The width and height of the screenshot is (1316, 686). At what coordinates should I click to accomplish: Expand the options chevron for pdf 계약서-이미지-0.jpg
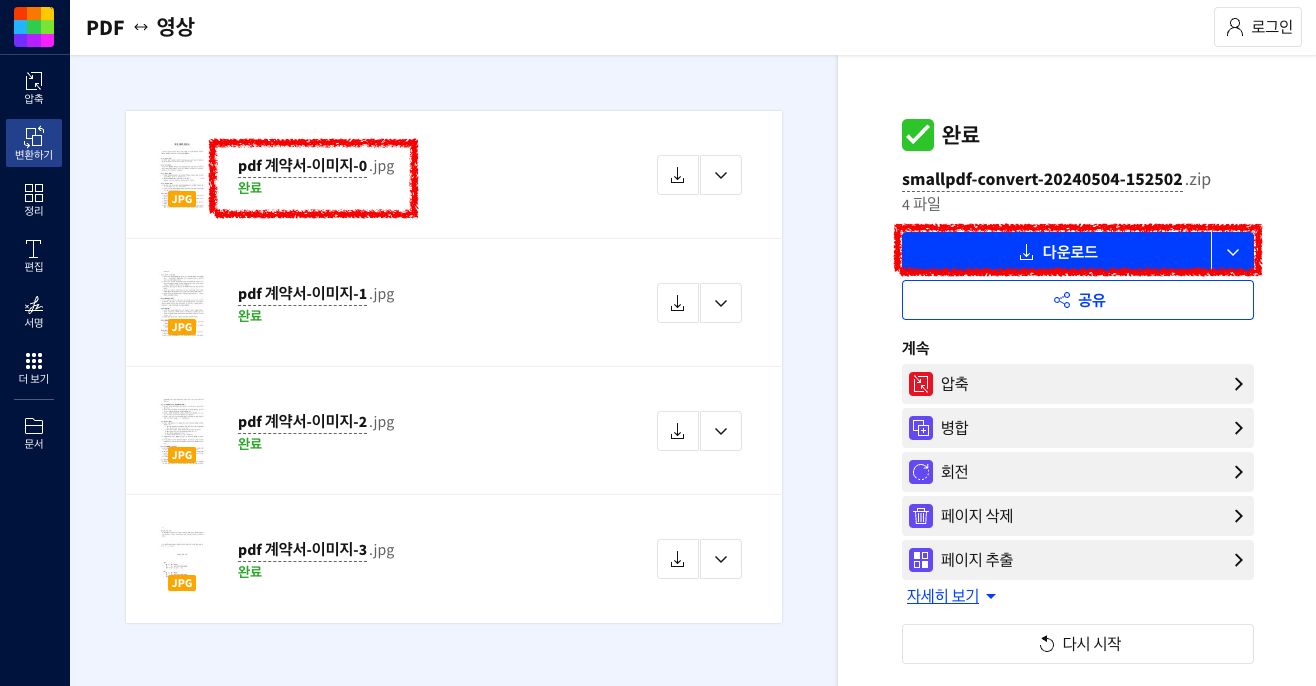[x=720, y=174]
